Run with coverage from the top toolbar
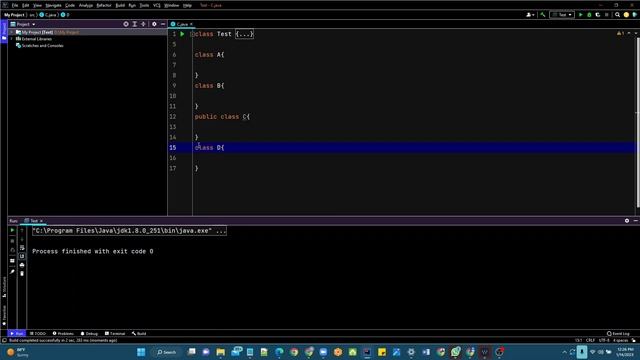 (x=598, y=15)
